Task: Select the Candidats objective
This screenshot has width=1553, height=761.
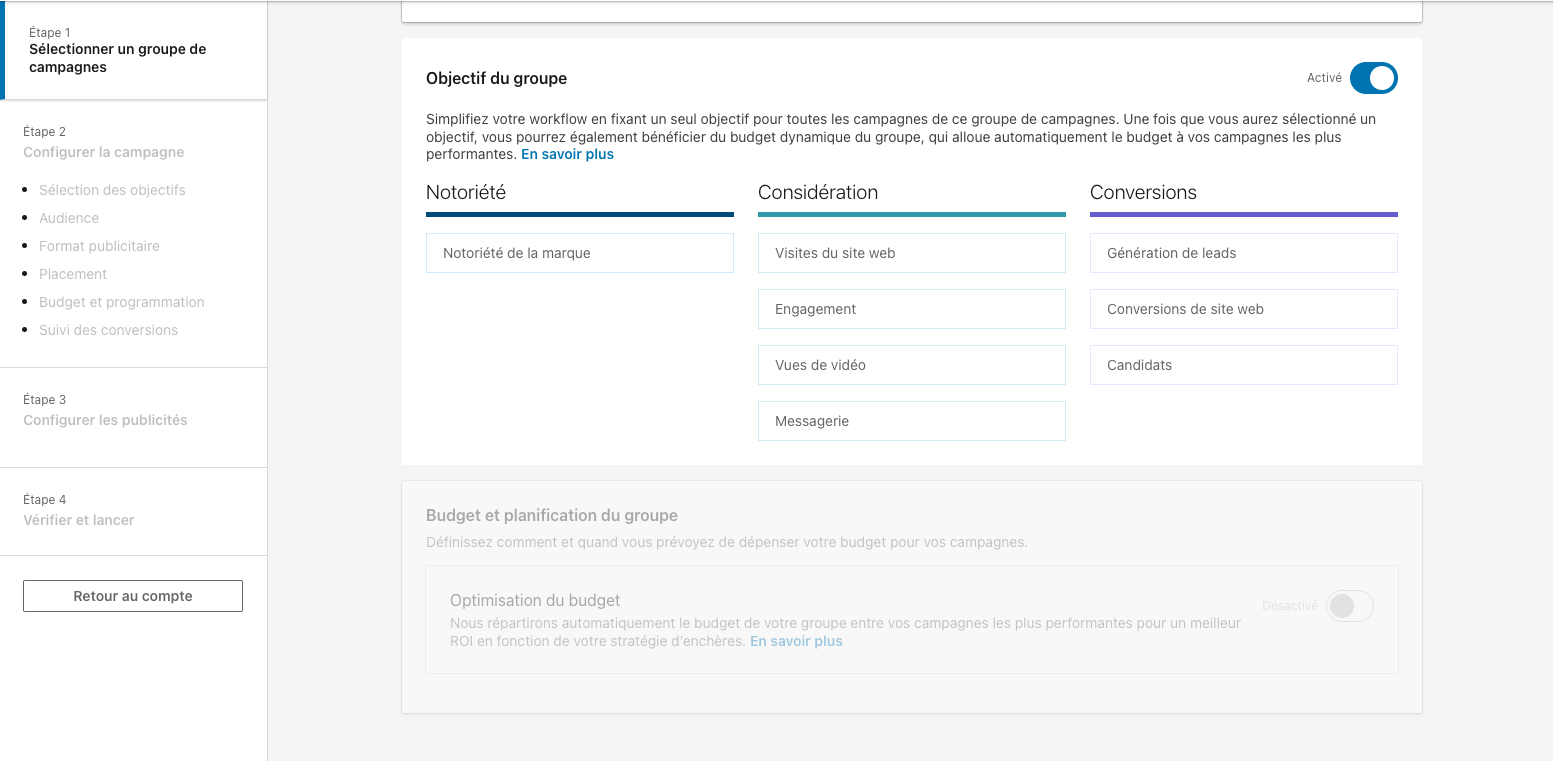Action: (x=1243, y=365)
